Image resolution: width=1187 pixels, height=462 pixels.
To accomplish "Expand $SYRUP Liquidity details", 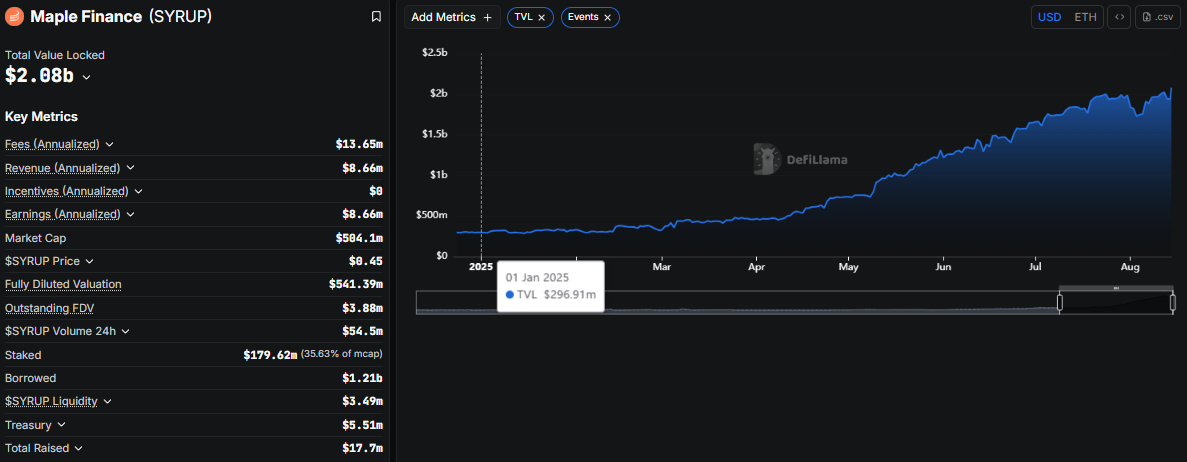I will point(107,401).
